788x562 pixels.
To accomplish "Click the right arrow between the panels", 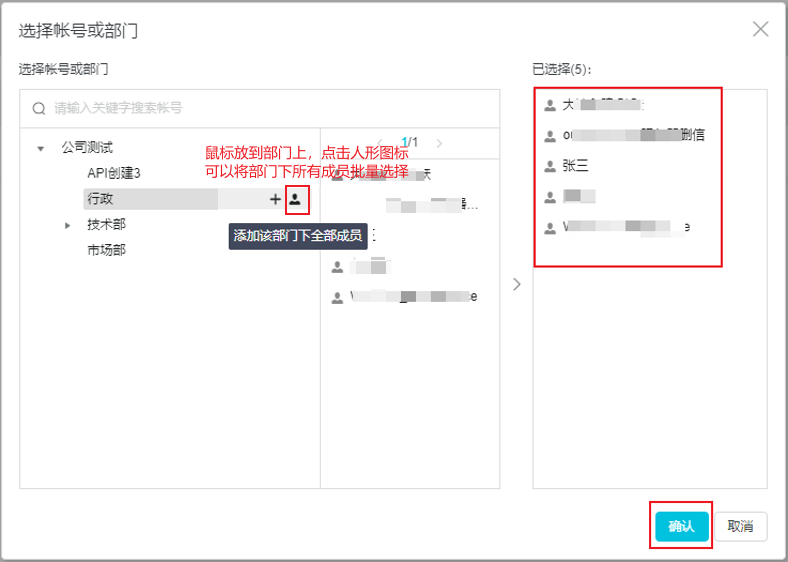I will [x=517, y=285].
